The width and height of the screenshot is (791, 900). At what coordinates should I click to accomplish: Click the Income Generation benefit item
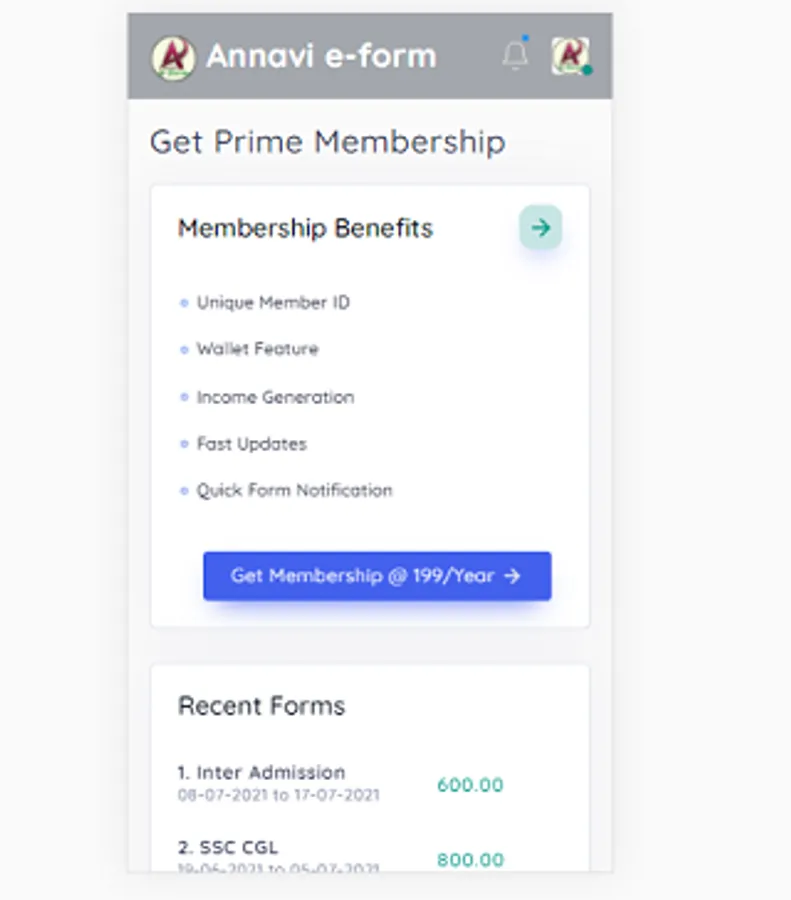(x=275, y=397)
